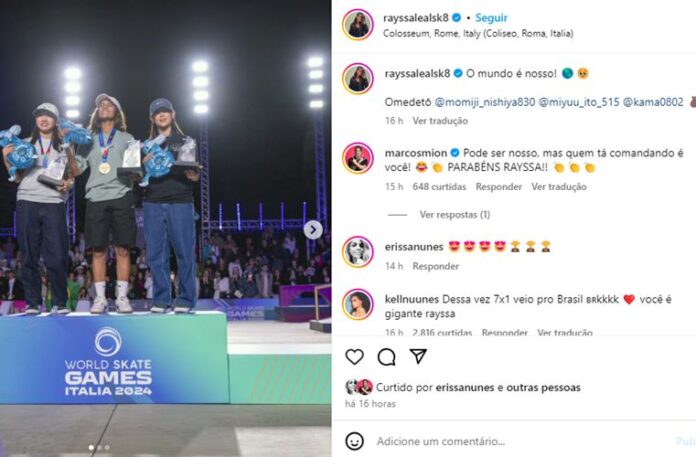Reply to erissanunes's comment
The image size is (696, 457).
coord(435,266)
